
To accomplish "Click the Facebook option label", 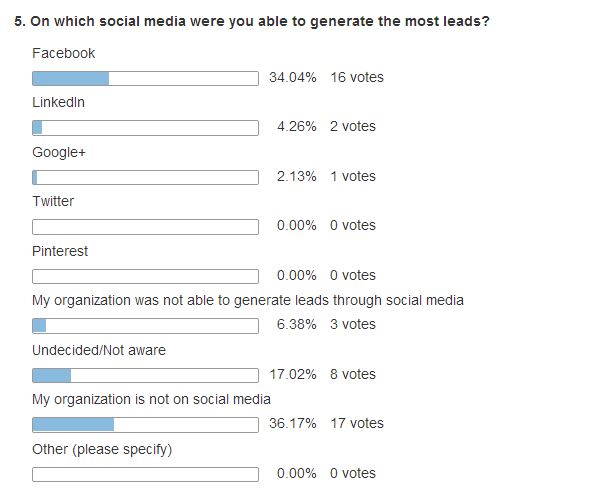I will 64,53.
